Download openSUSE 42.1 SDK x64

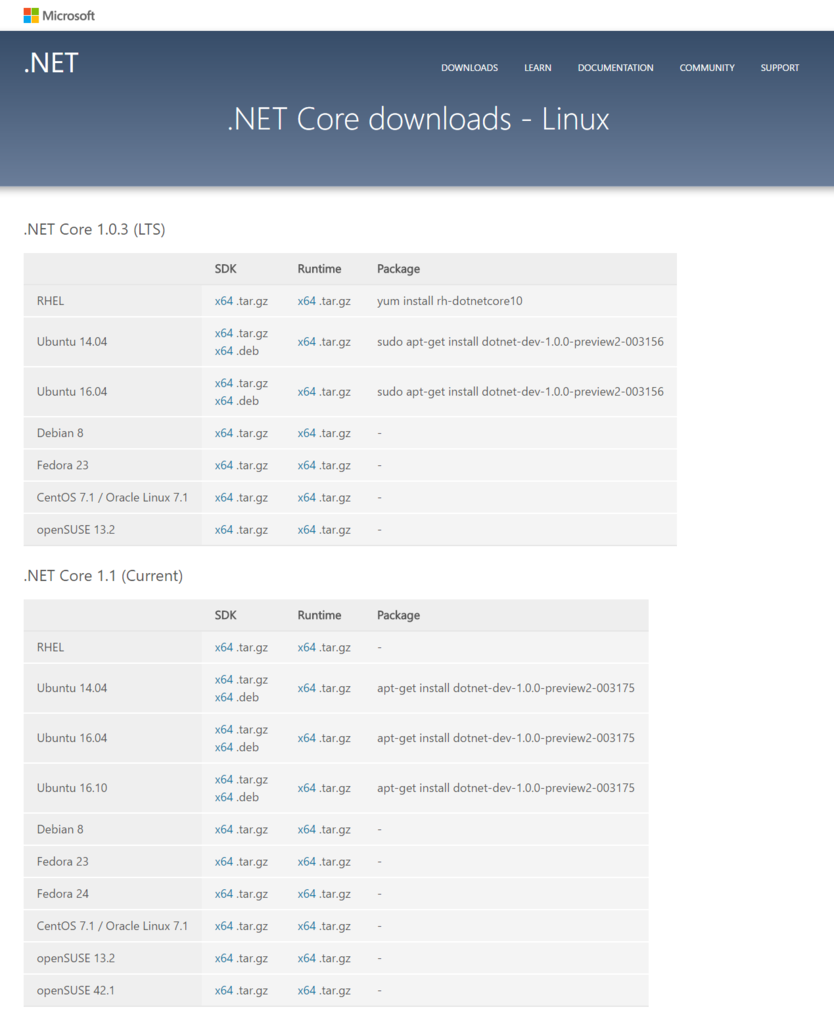pyautogui.click(x=224, y=990)
